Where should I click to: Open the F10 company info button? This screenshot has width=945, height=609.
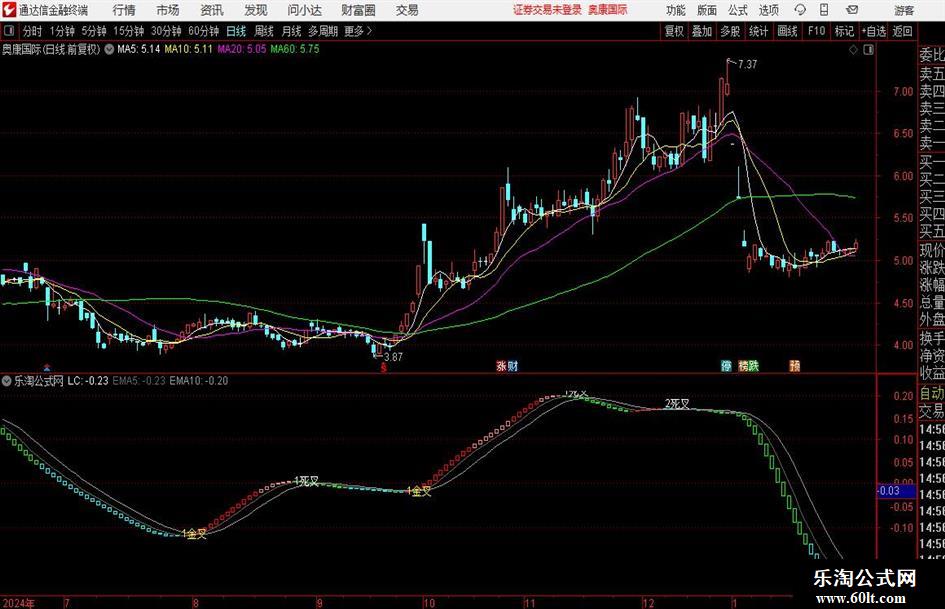(816, 31)
